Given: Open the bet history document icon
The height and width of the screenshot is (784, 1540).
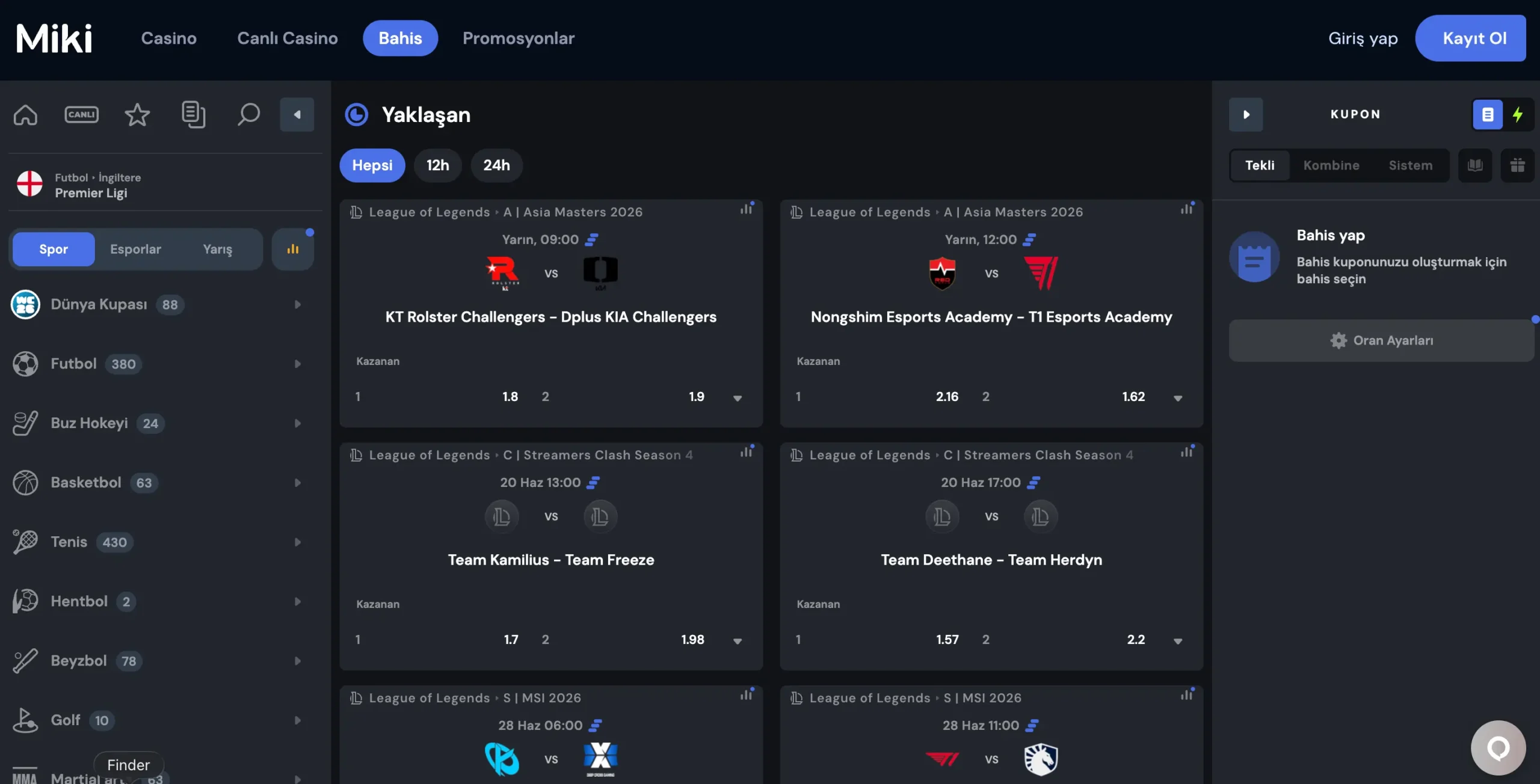Looking at the screenshot, I should pyautogui.click(x=193, y=114).
